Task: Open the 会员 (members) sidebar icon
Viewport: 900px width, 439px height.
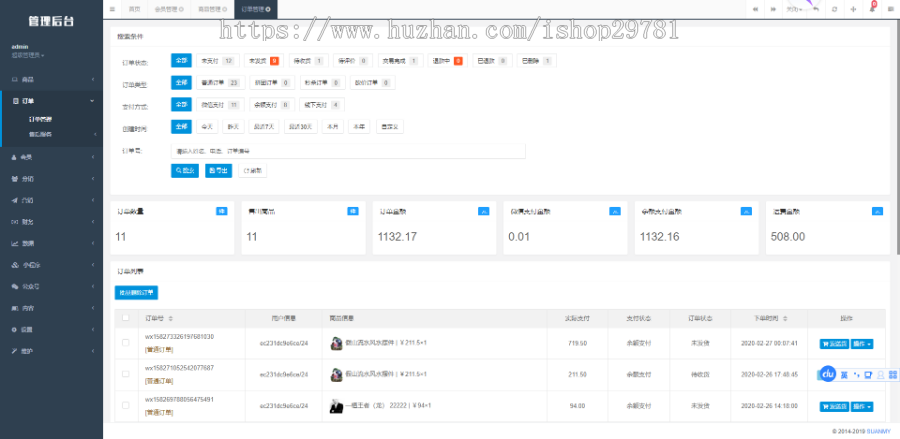Action: (15, 157)
